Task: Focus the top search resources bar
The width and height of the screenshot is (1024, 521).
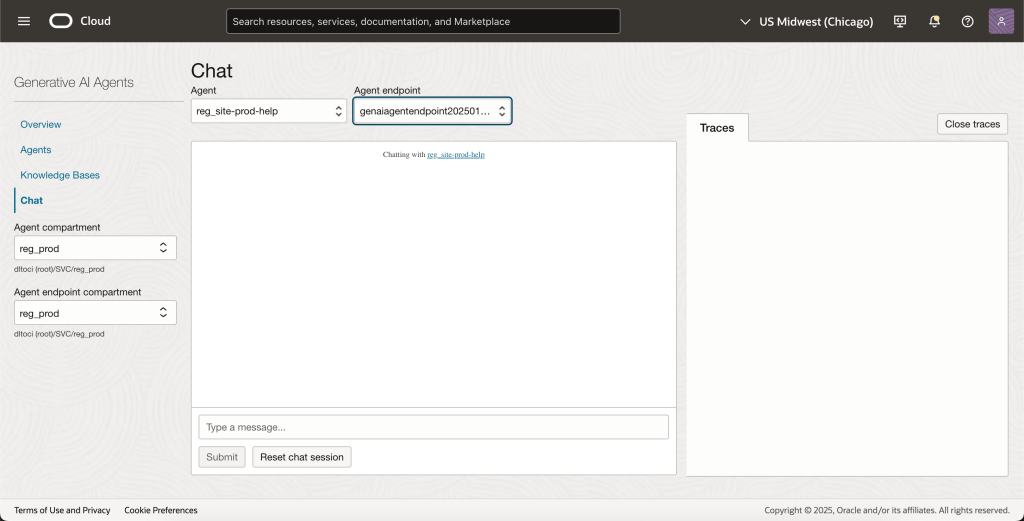Action: point(423,21)
